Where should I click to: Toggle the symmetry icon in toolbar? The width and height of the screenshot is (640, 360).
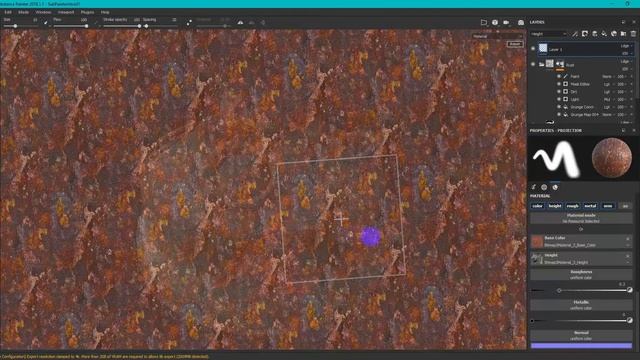pyautogui.click(x=240, y=22)
